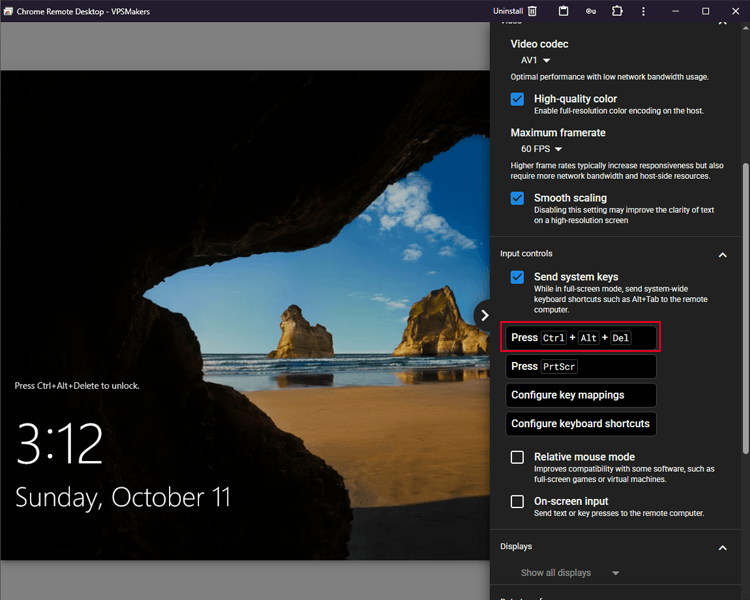
Task: Click the 'On-screen input' label
Action: (x=571, y=501)
